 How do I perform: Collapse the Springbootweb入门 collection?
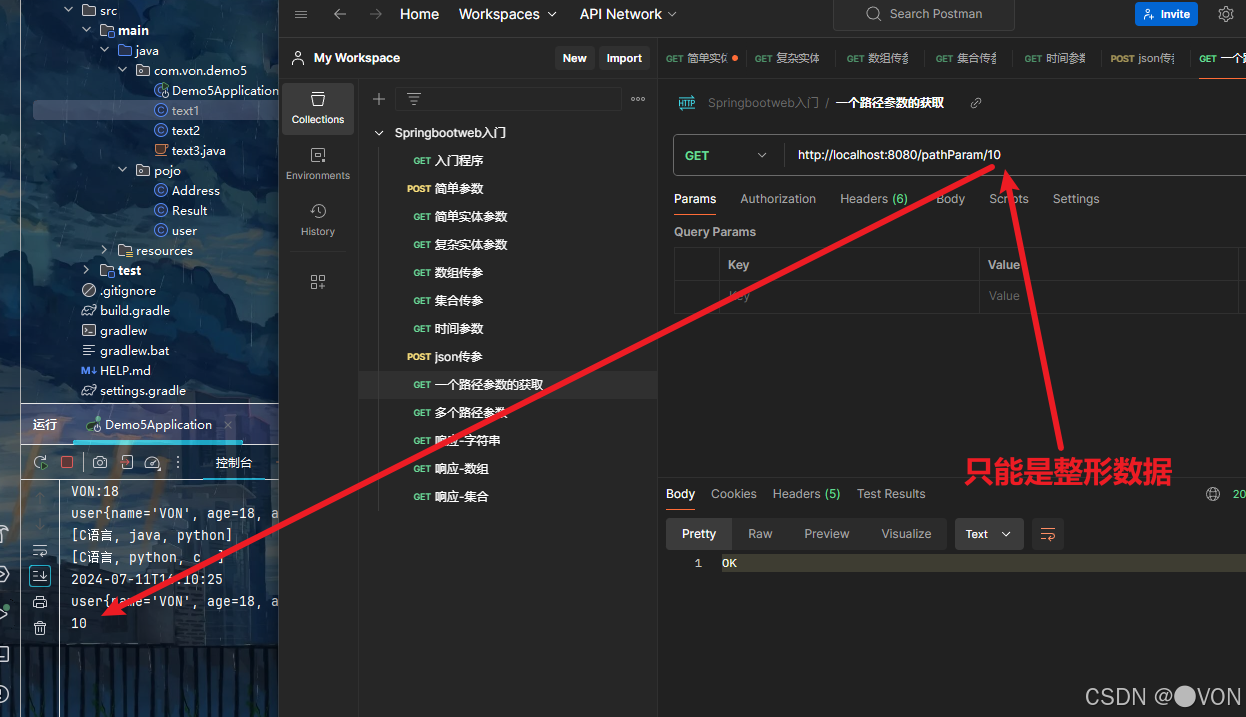click(x=379, y=133)
